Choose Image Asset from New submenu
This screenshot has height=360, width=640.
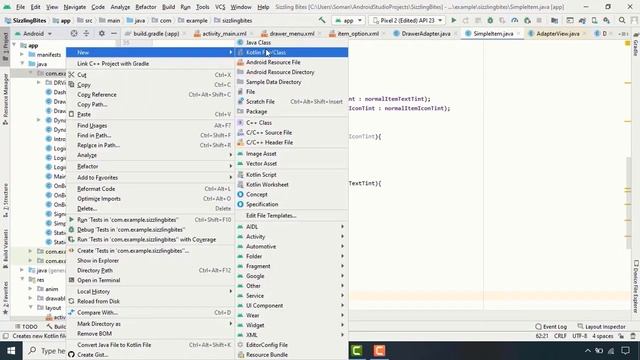[x=292, y=153]
